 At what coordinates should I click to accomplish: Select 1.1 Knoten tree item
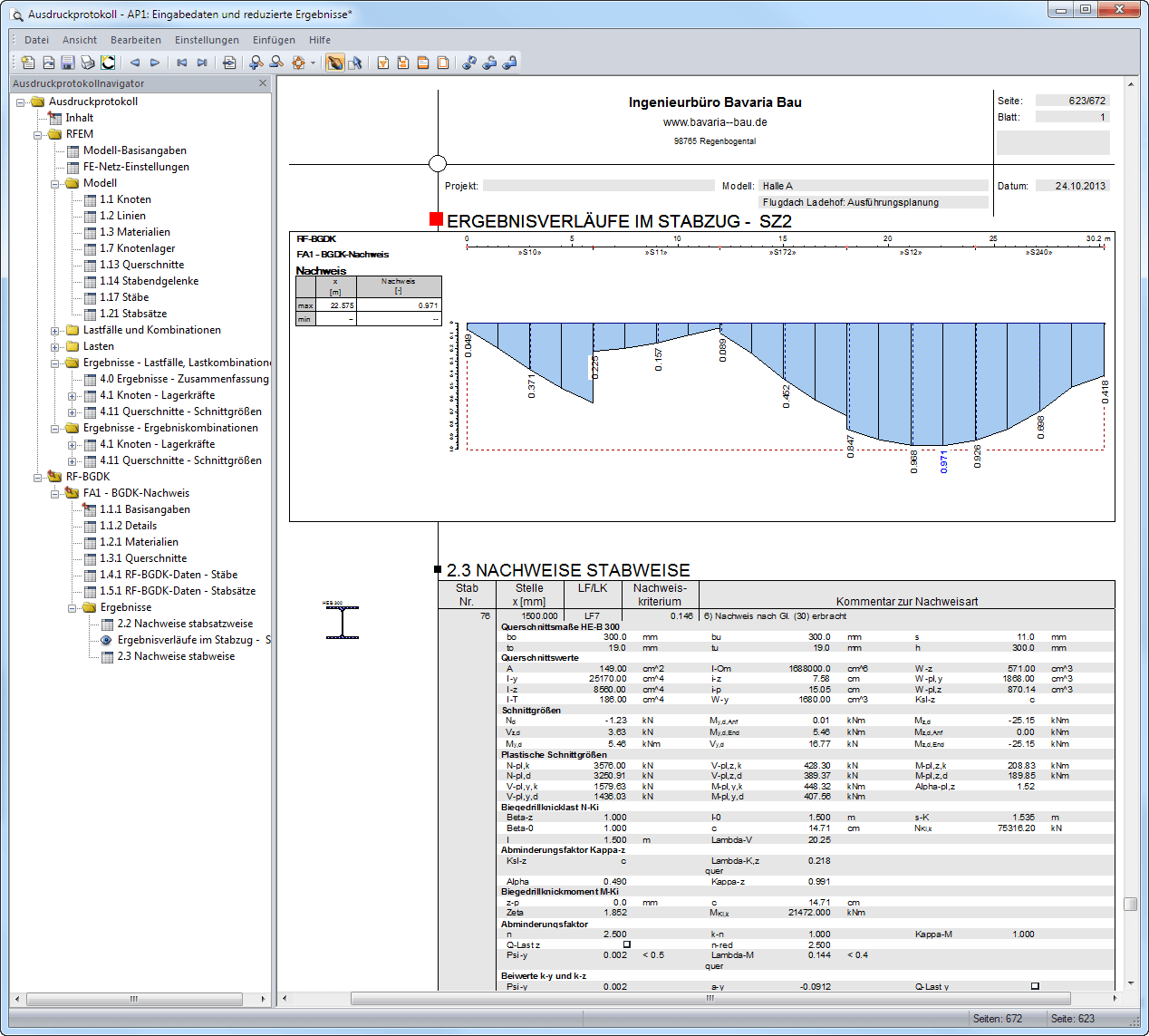[125, 199]
